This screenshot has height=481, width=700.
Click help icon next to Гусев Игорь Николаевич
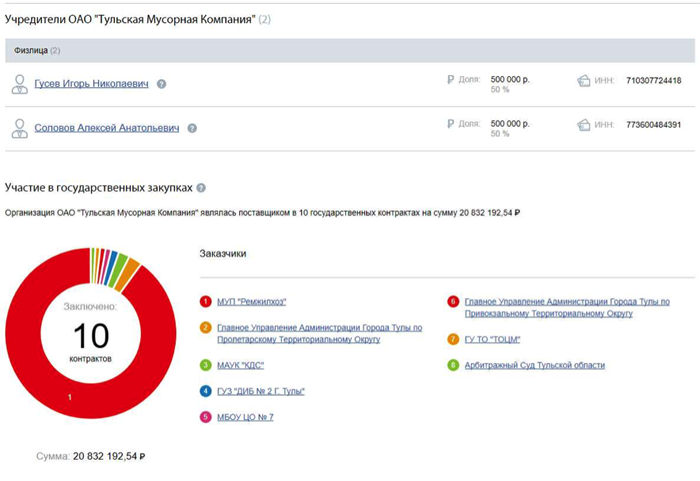(162, 85)
